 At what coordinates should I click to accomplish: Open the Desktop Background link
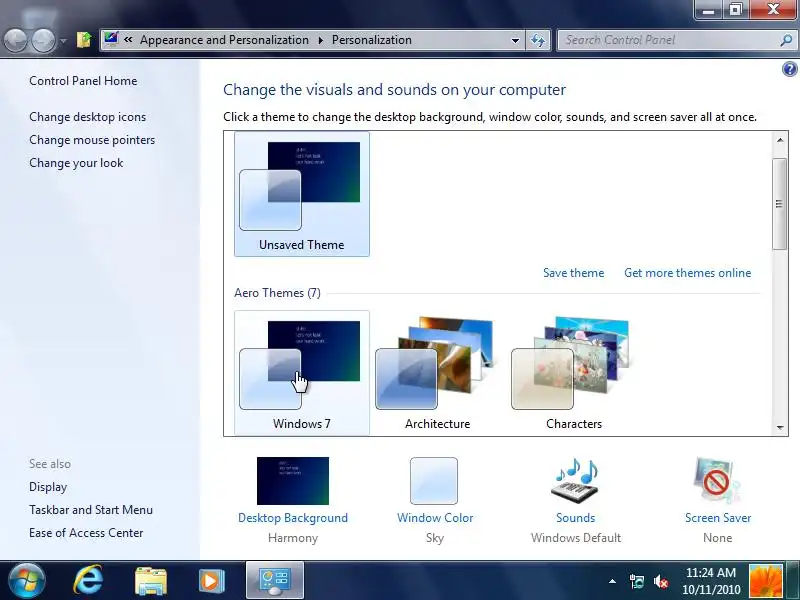(x=293, y=518)
